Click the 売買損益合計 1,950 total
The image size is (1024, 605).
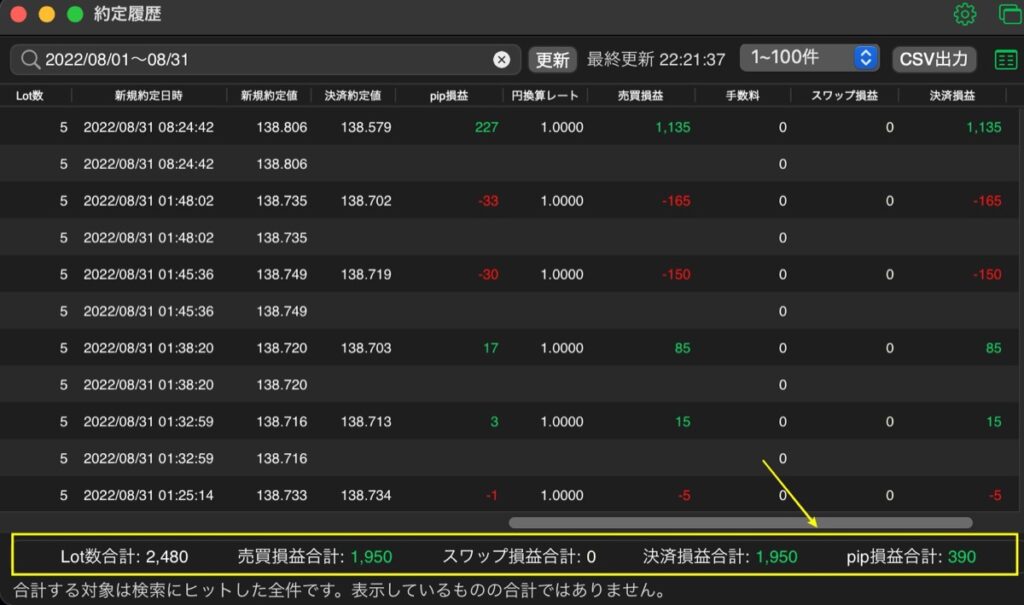click(x=315, y=557)
